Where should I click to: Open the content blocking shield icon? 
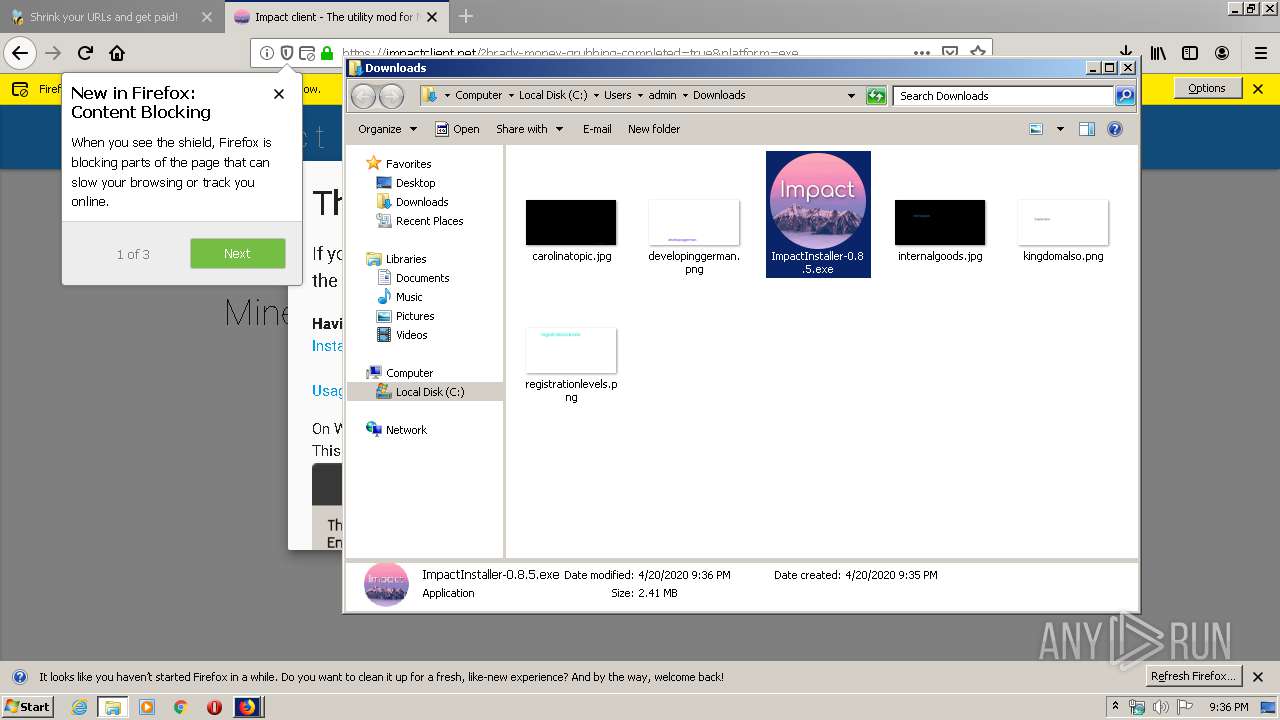click(x=286, y=53)
